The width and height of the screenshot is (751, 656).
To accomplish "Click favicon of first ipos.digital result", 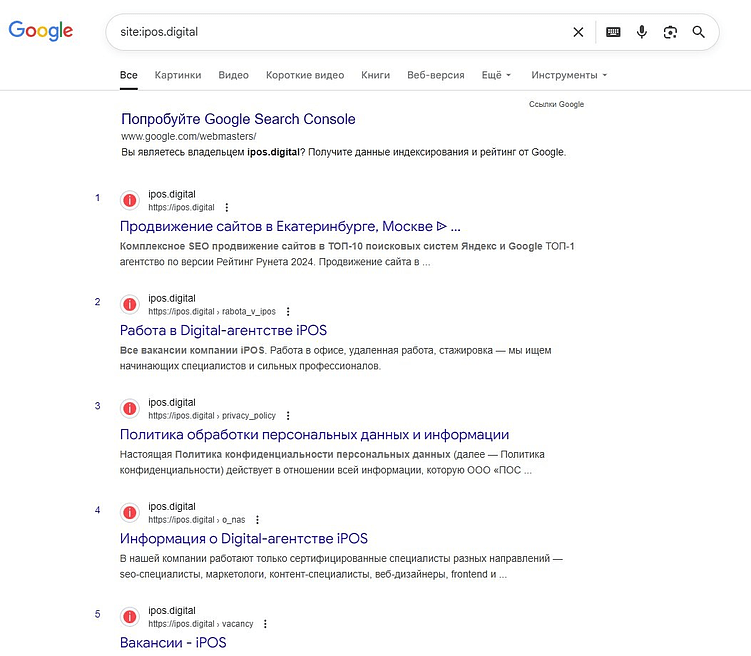I will click(130, 200).
